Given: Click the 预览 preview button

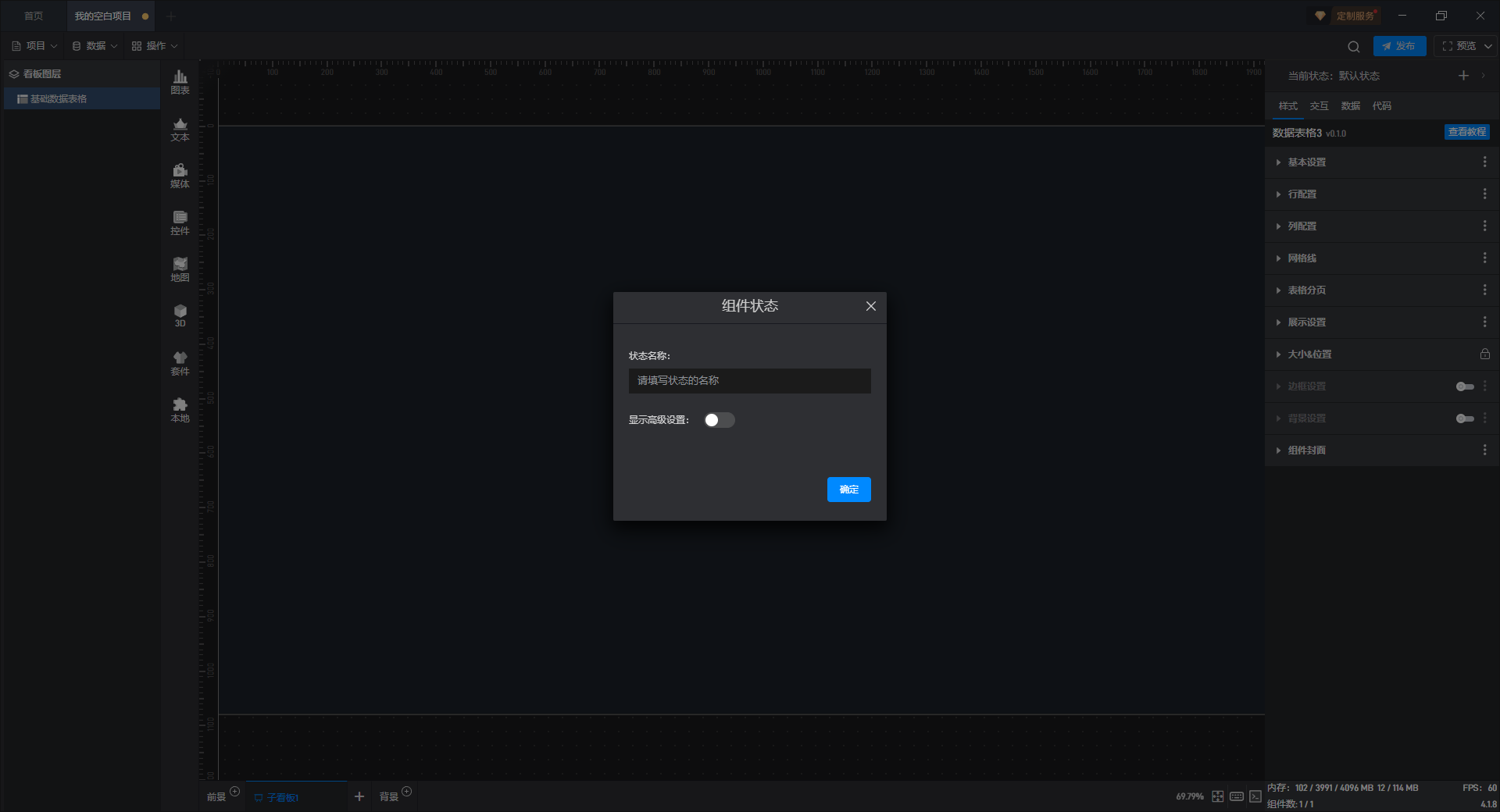Looking at the screenshot, I should coord(1459,46).
